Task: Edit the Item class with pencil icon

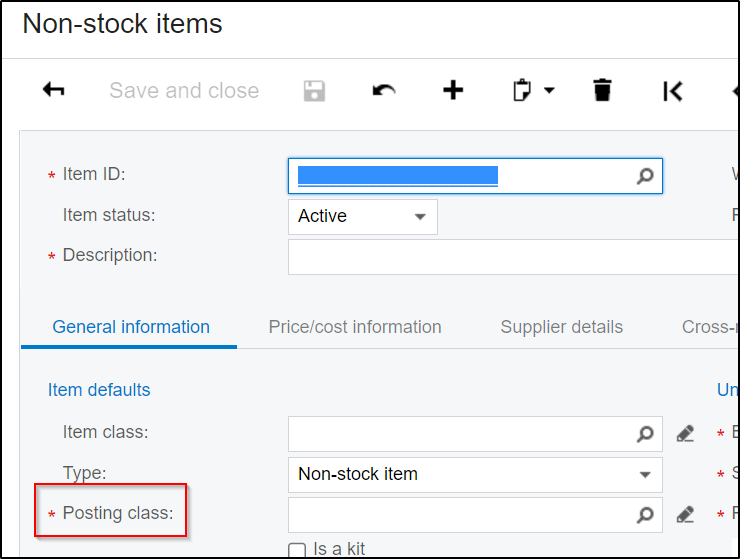Action: [685, 434]
